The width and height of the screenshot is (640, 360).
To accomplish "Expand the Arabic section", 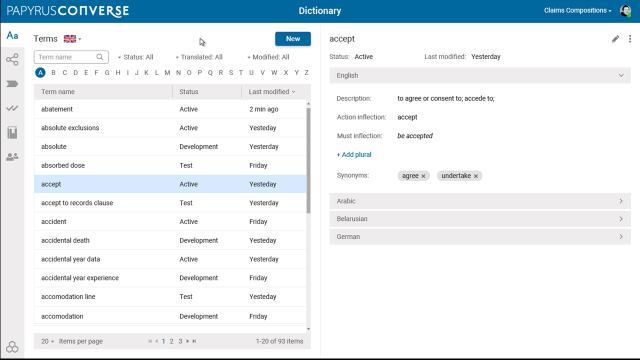I will (x=480, y=201).
